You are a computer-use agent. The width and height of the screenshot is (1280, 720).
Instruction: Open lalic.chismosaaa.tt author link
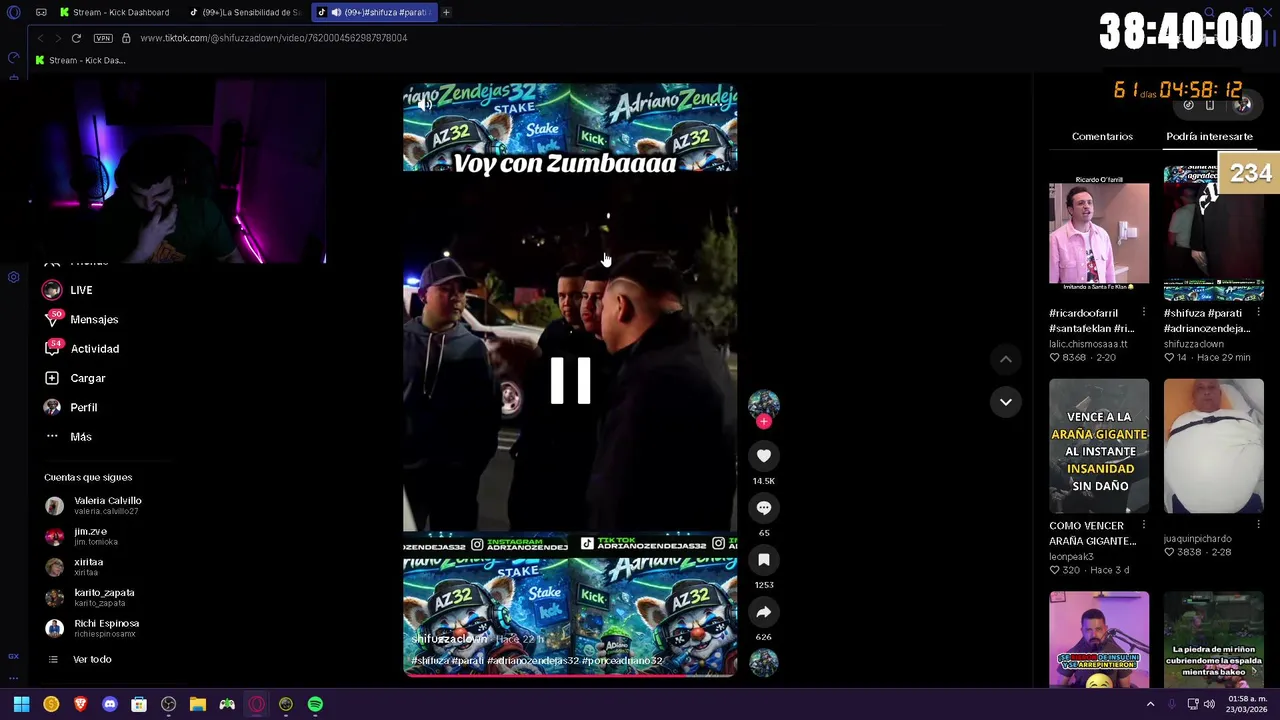click(1088, 344)
